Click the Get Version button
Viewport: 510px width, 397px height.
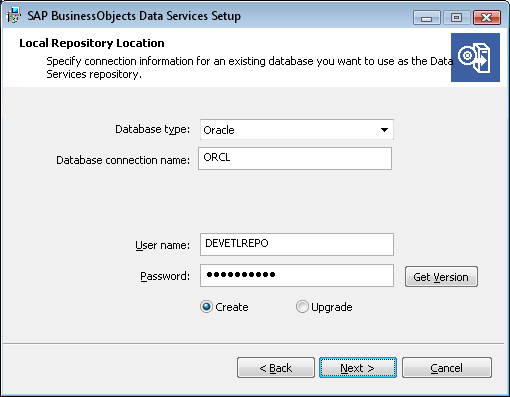coord(441,276)
